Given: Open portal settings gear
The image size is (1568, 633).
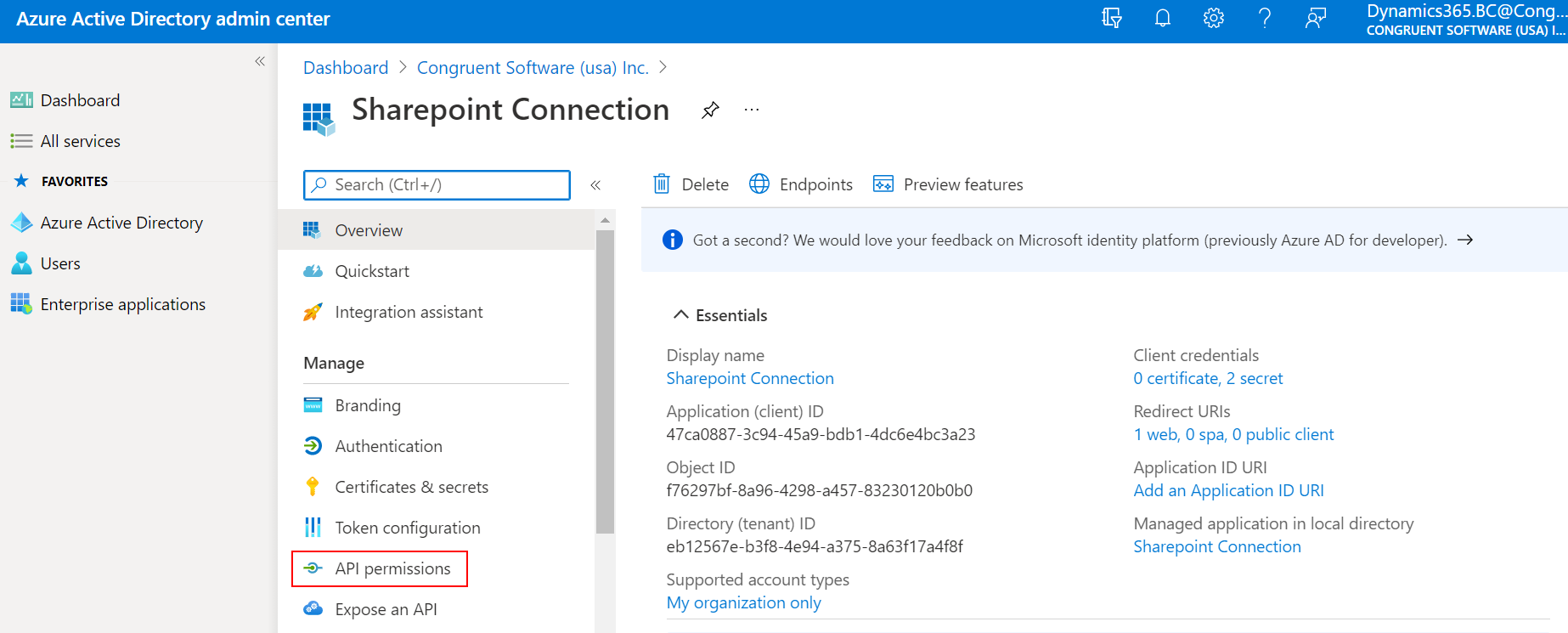Looking at the screenshot, I should (x=1214, y=18).
